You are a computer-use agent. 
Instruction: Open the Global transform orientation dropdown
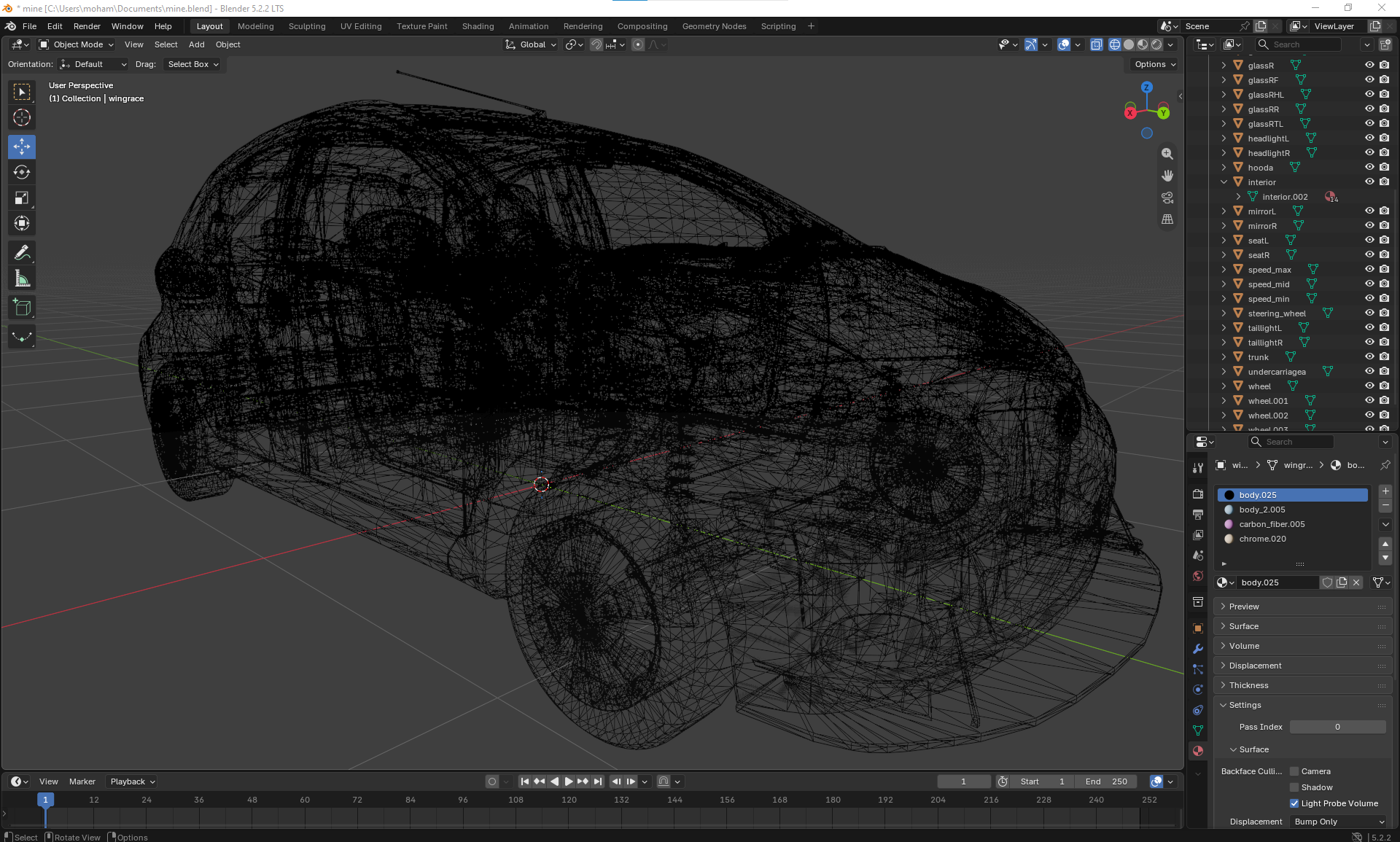[x=532, y=44]
